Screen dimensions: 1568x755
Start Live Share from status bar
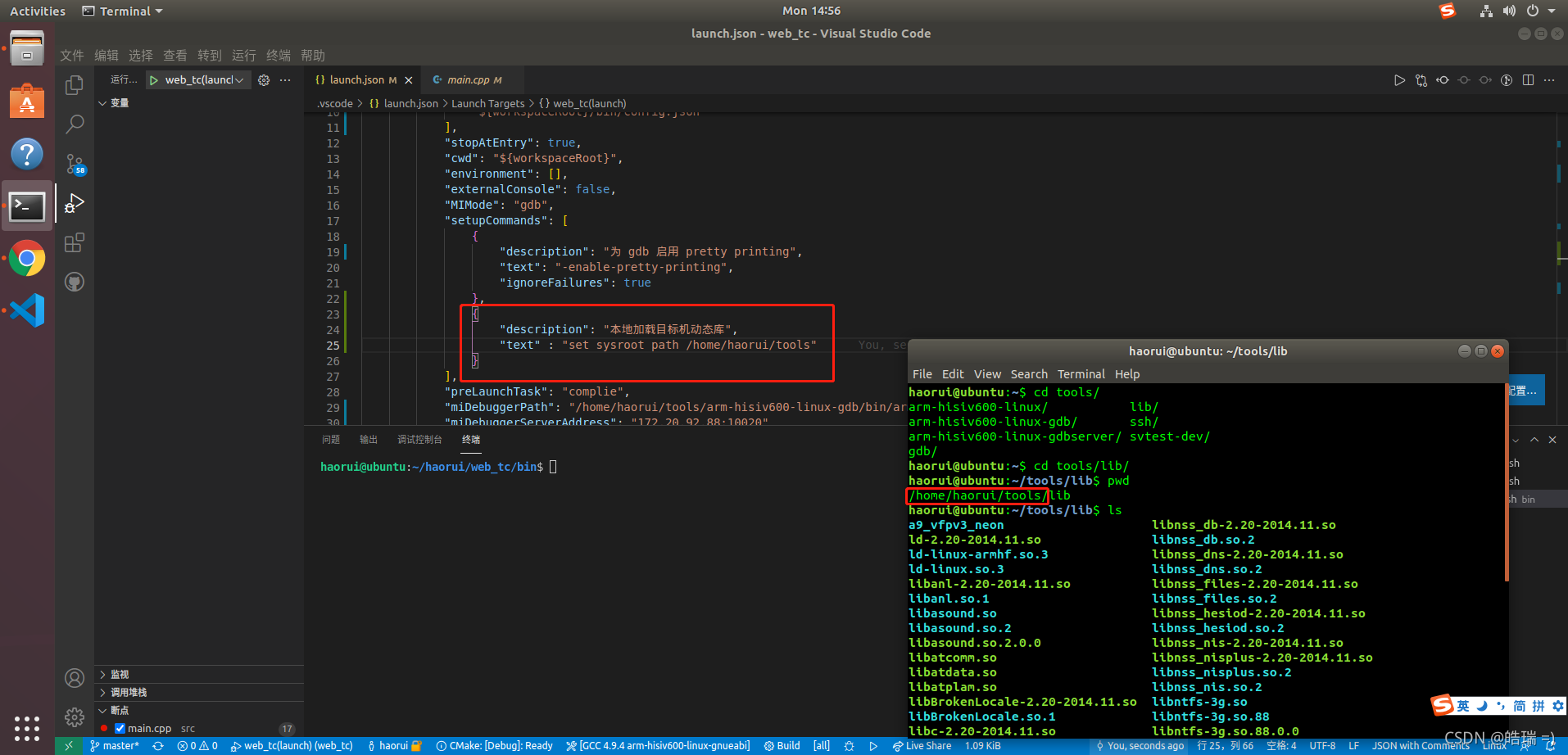pyautogui.click(x=922, y=746)
